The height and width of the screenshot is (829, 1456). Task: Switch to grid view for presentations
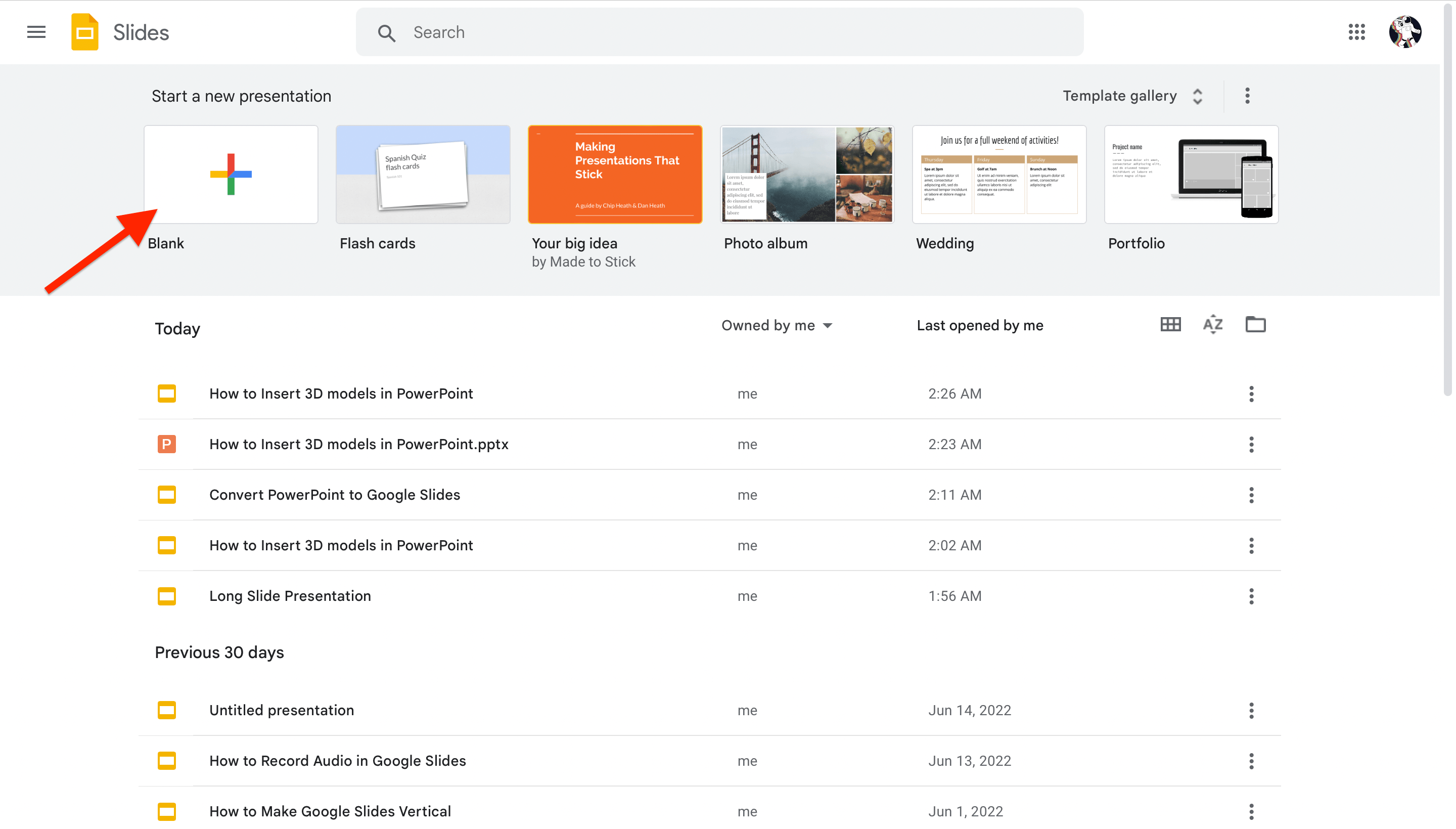(1170, 325)
